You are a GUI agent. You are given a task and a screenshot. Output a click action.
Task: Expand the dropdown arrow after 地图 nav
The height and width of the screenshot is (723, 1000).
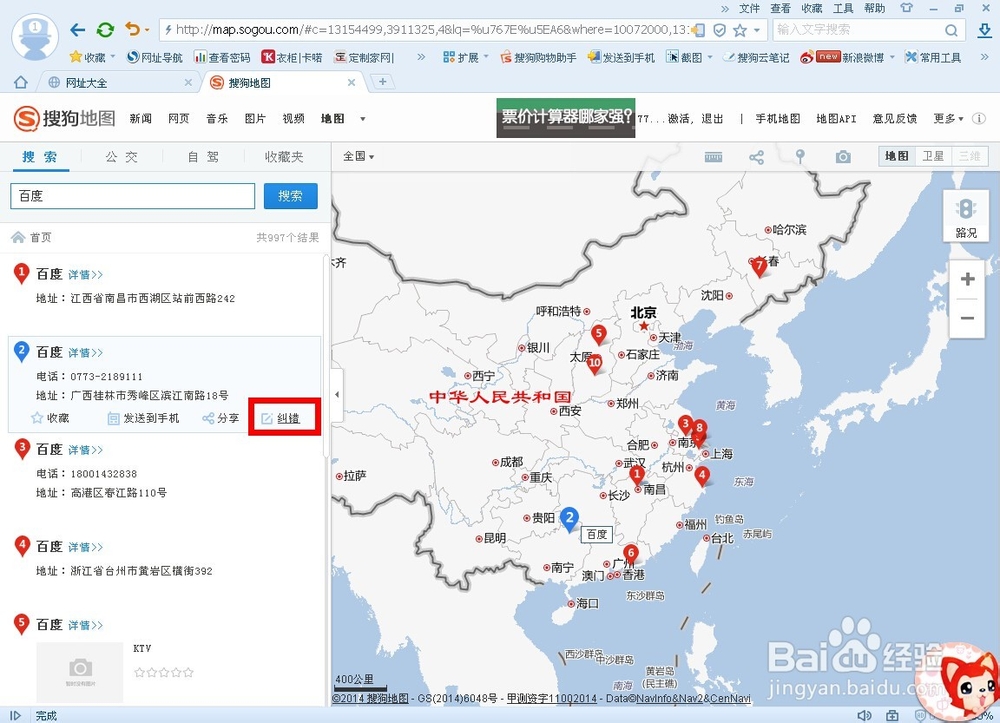coord(363,119)
